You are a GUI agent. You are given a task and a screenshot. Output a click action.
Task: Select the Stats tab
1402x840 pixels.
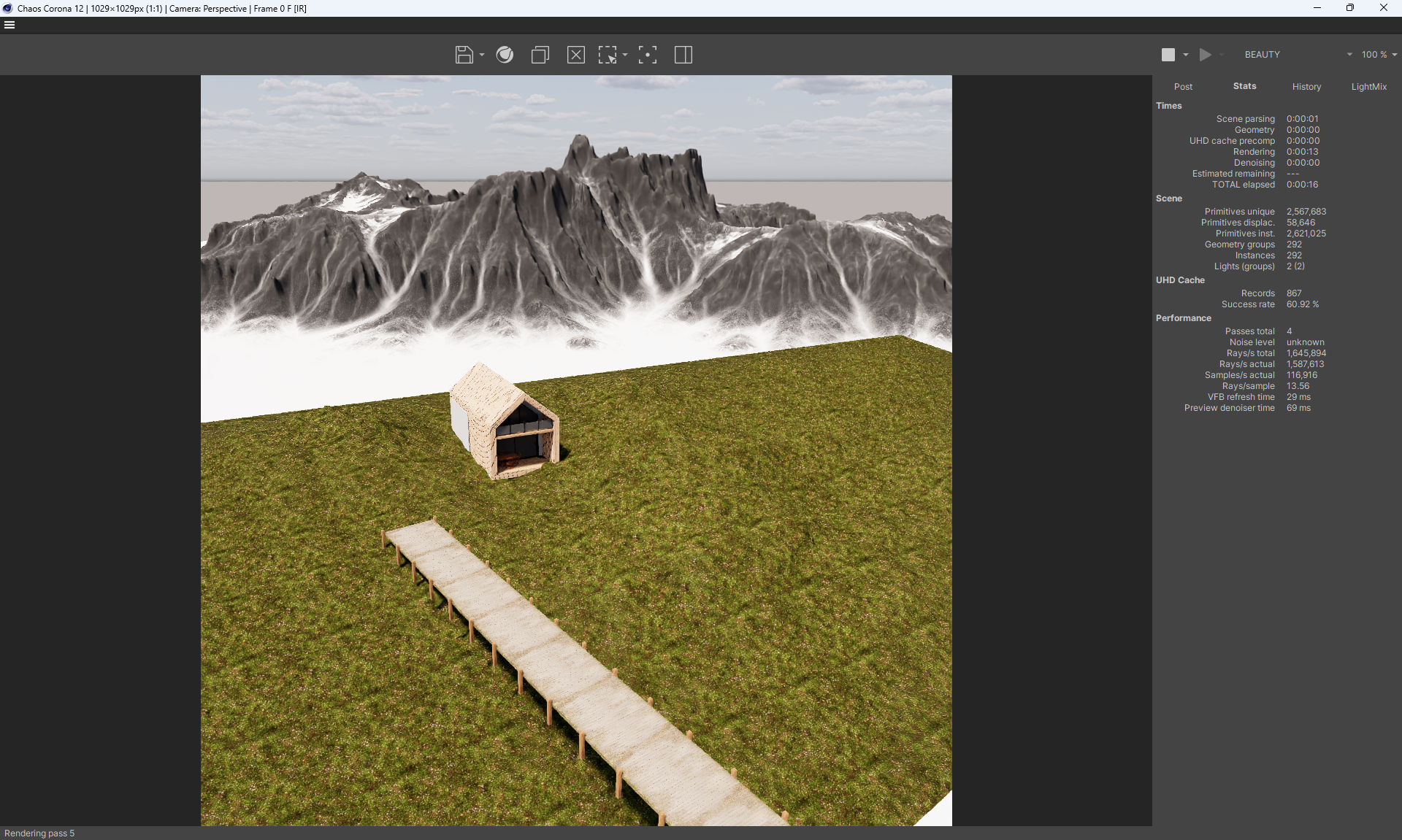[1244, 86]
